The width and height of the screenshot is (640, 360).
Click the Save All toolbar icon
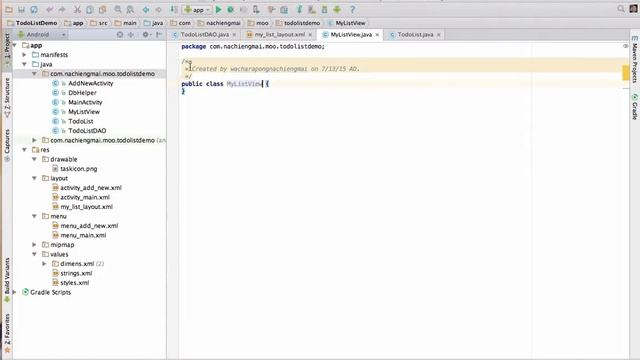point(21,9)
